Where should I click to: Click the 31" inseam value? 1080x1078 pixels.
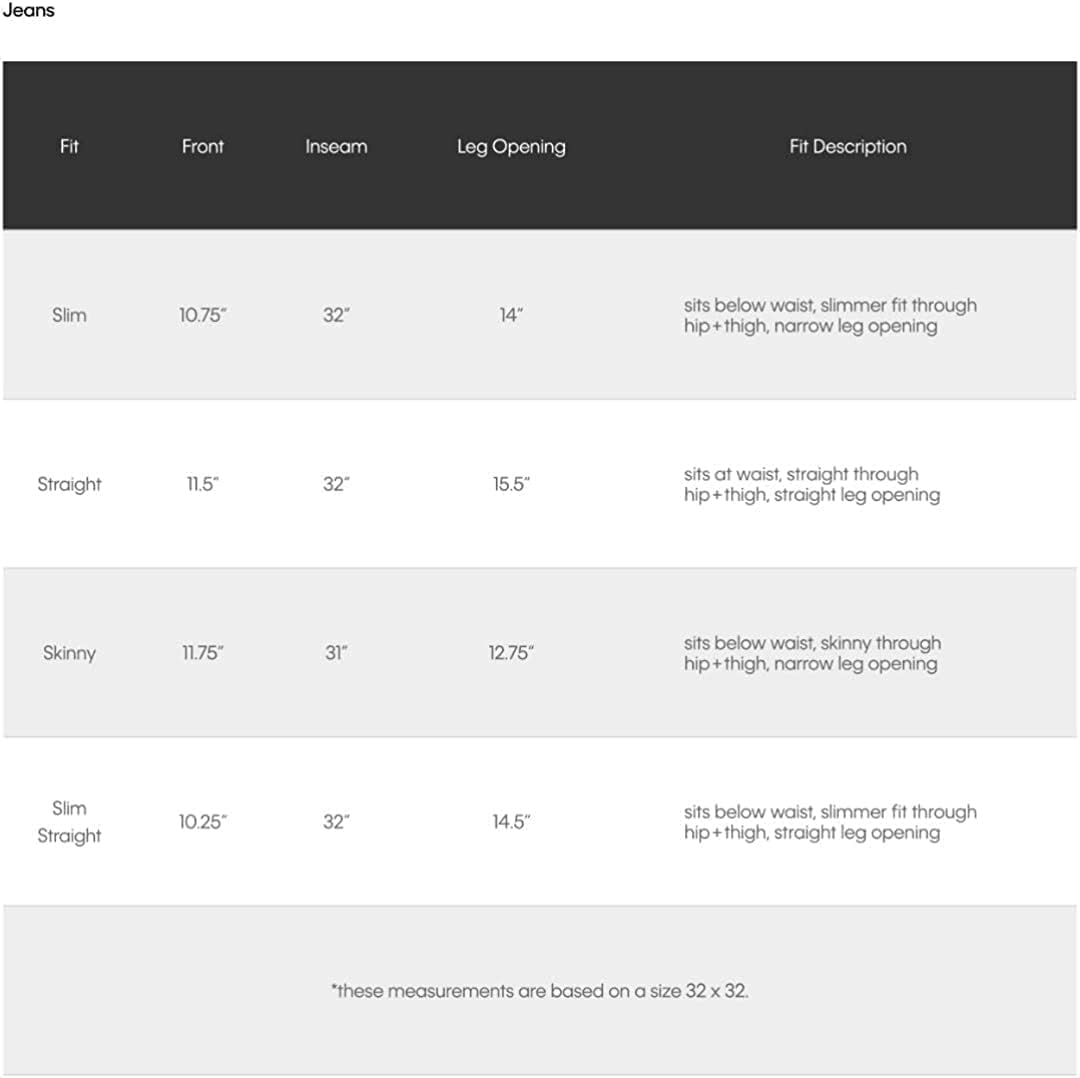pos(336,653)
